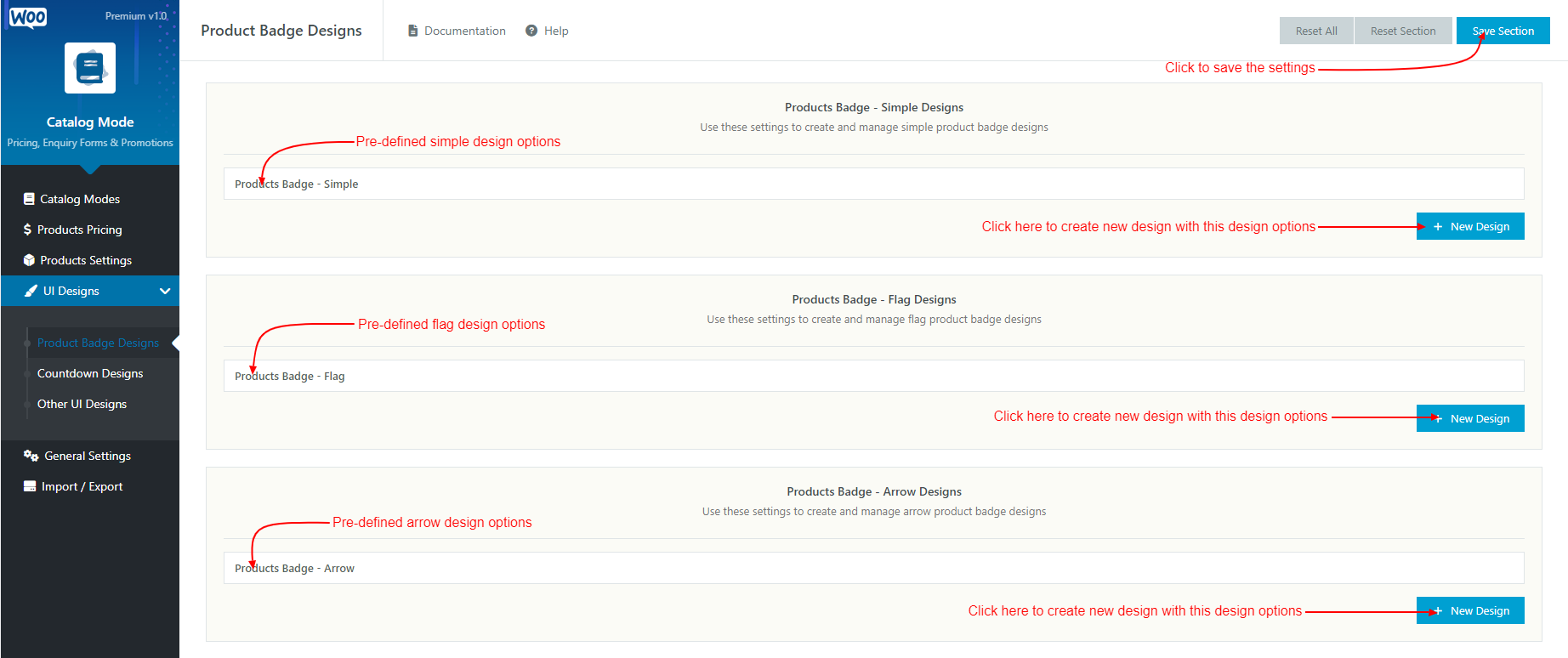
Task: Click the Product Badge Designs page title
Action: point(281,31)
